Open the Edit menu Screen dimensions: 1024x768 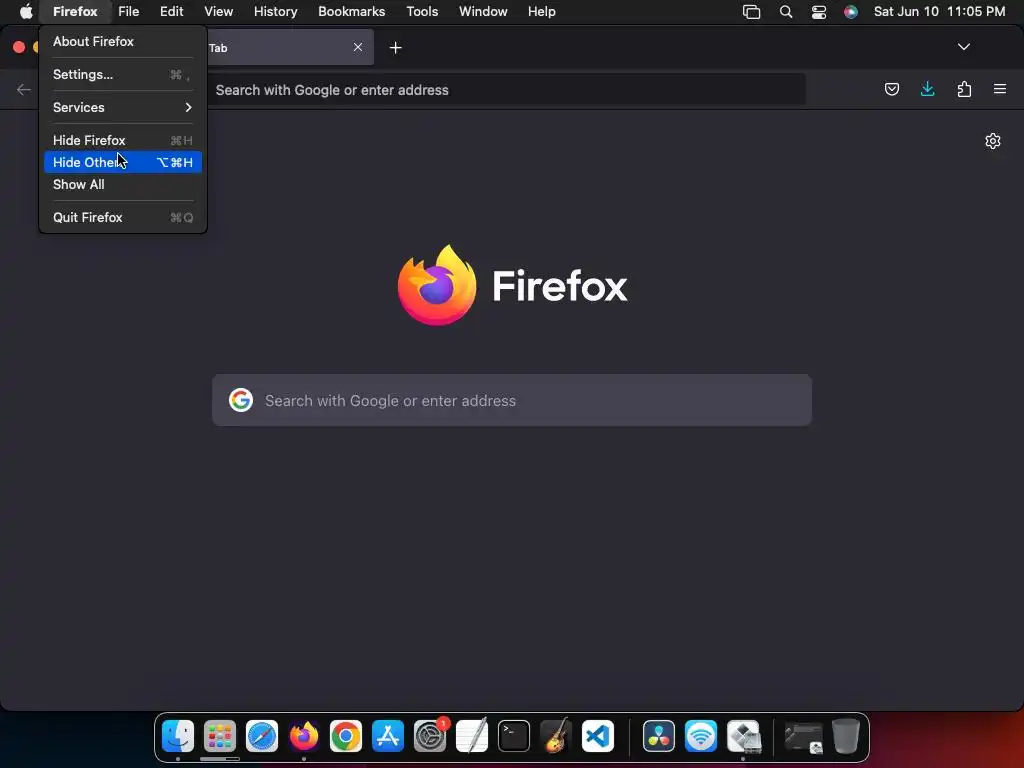click(x=172, y=11)
